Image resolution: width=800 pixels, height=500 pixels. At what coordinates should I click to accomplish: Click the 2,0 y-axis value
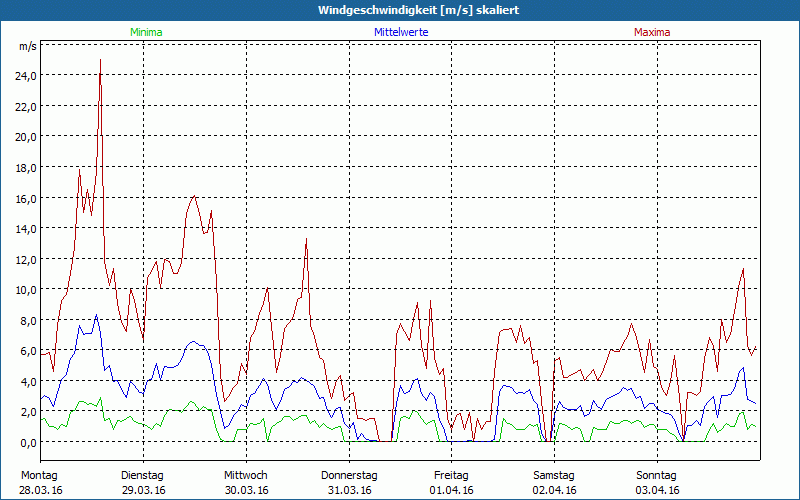click(x=29, y=412)
